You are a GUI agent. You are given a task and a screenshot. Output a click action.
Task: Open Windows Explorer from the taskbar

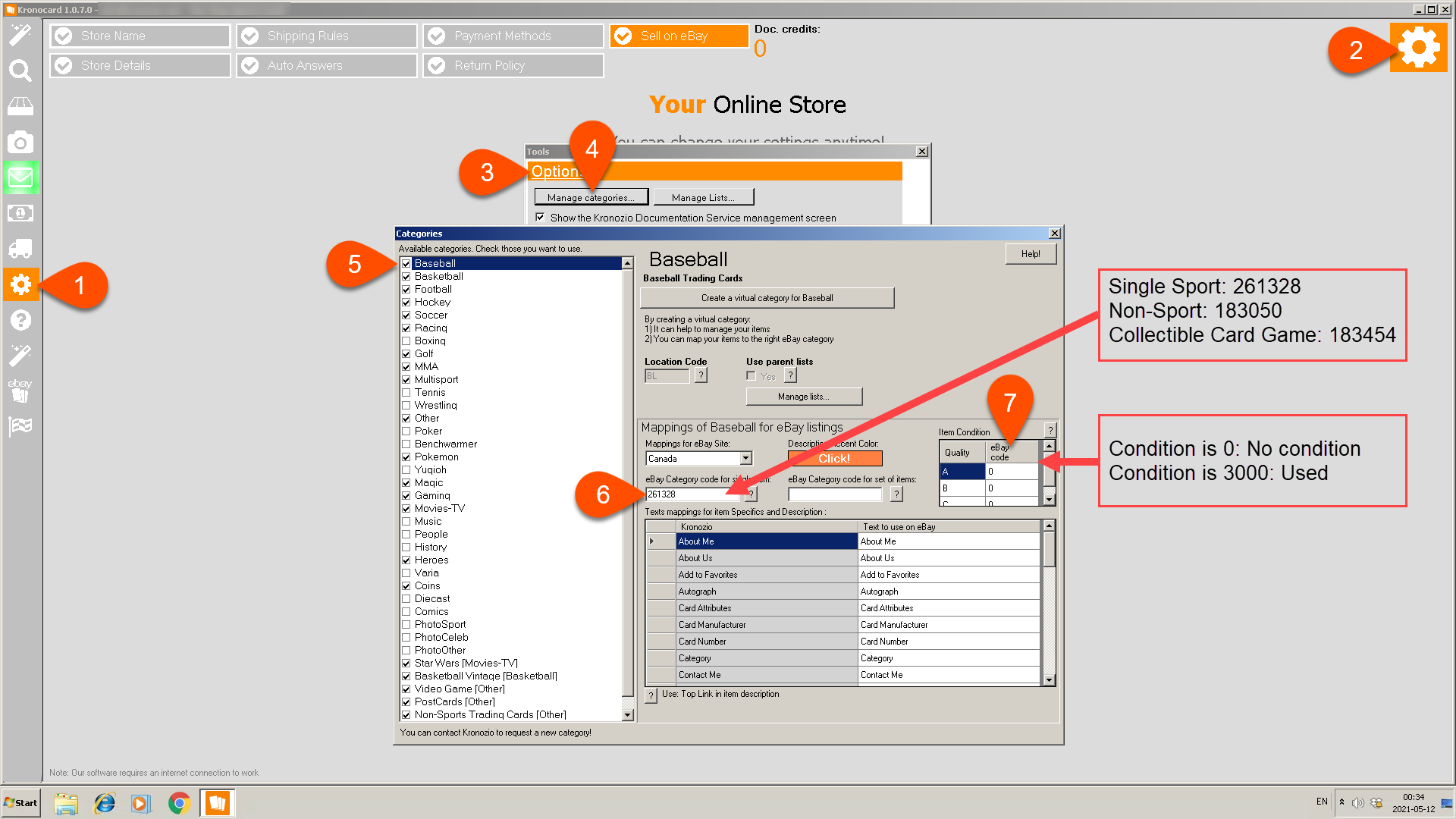[66, 803]
